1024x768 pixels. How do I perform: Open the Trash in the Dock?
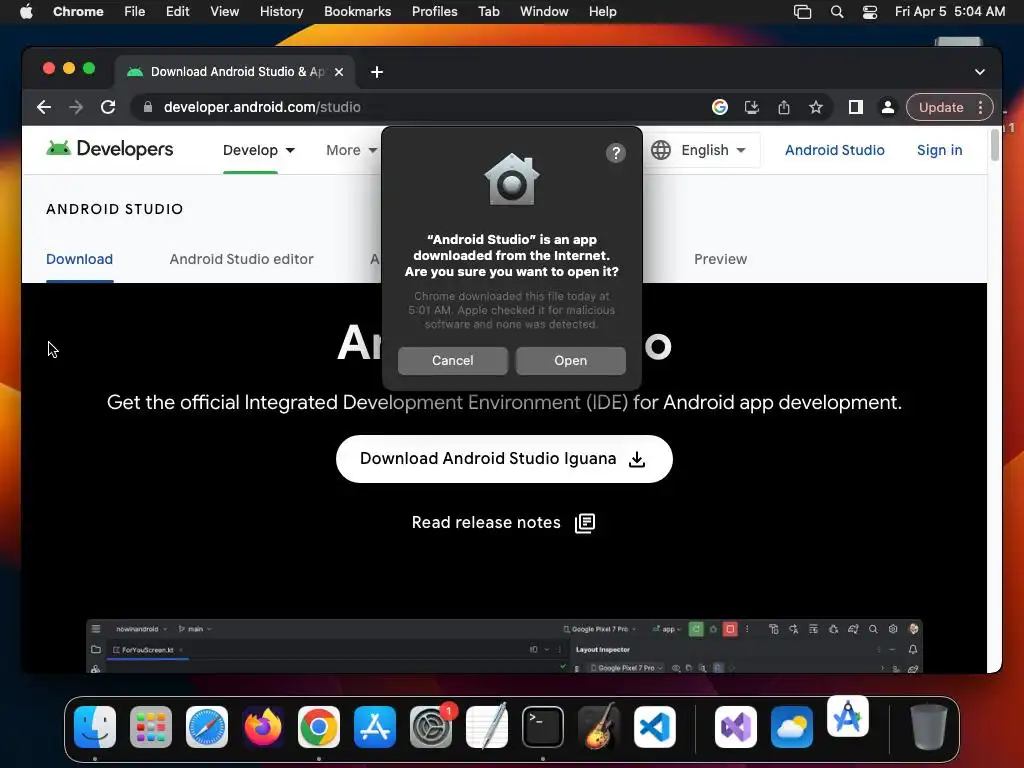tap(928, 727)
